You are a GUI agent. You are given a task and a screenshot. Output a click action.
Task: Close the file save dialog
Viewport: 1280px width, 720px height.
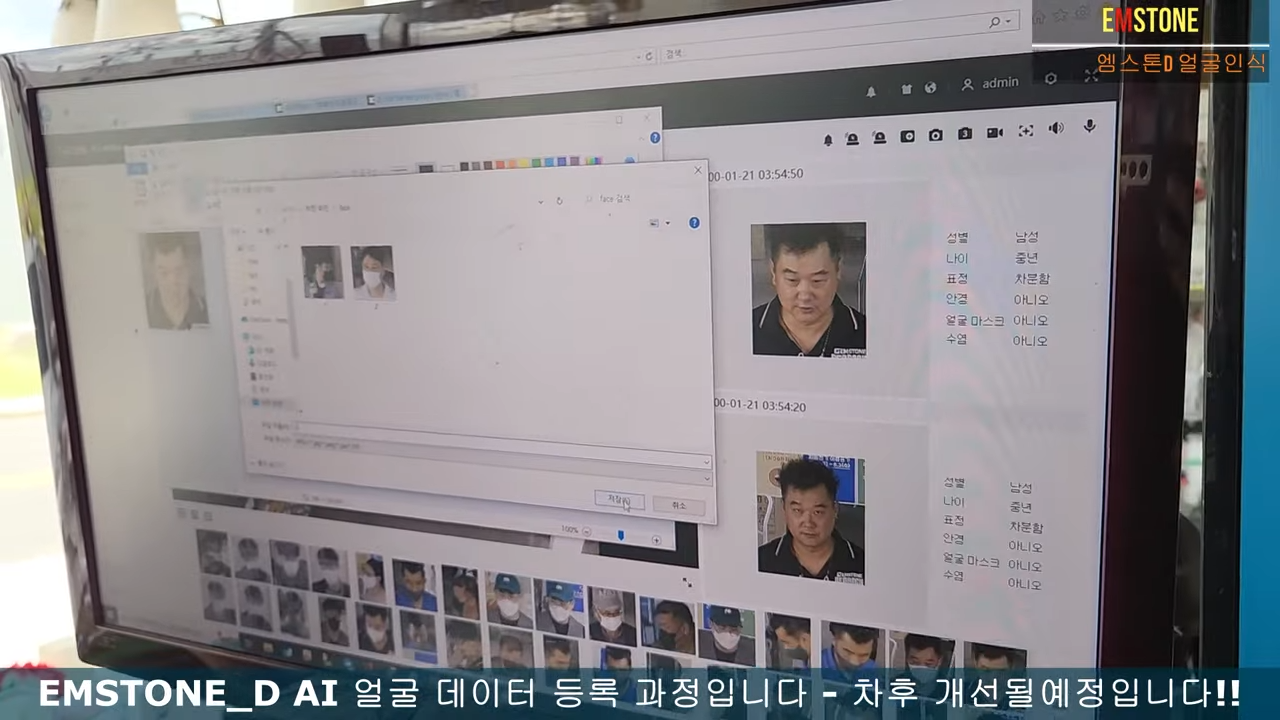point(698,171)
